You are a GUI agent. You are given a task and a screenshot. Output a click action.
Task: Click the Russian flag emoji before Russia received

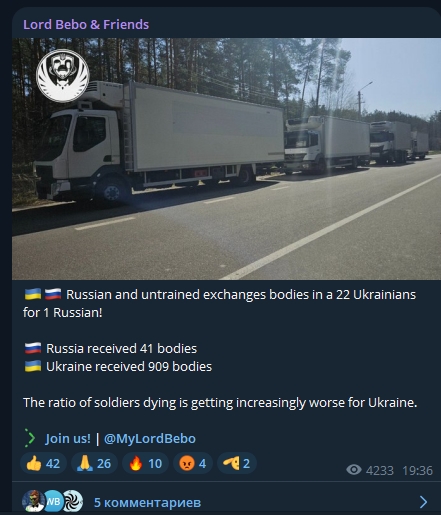tap(33, 348)
